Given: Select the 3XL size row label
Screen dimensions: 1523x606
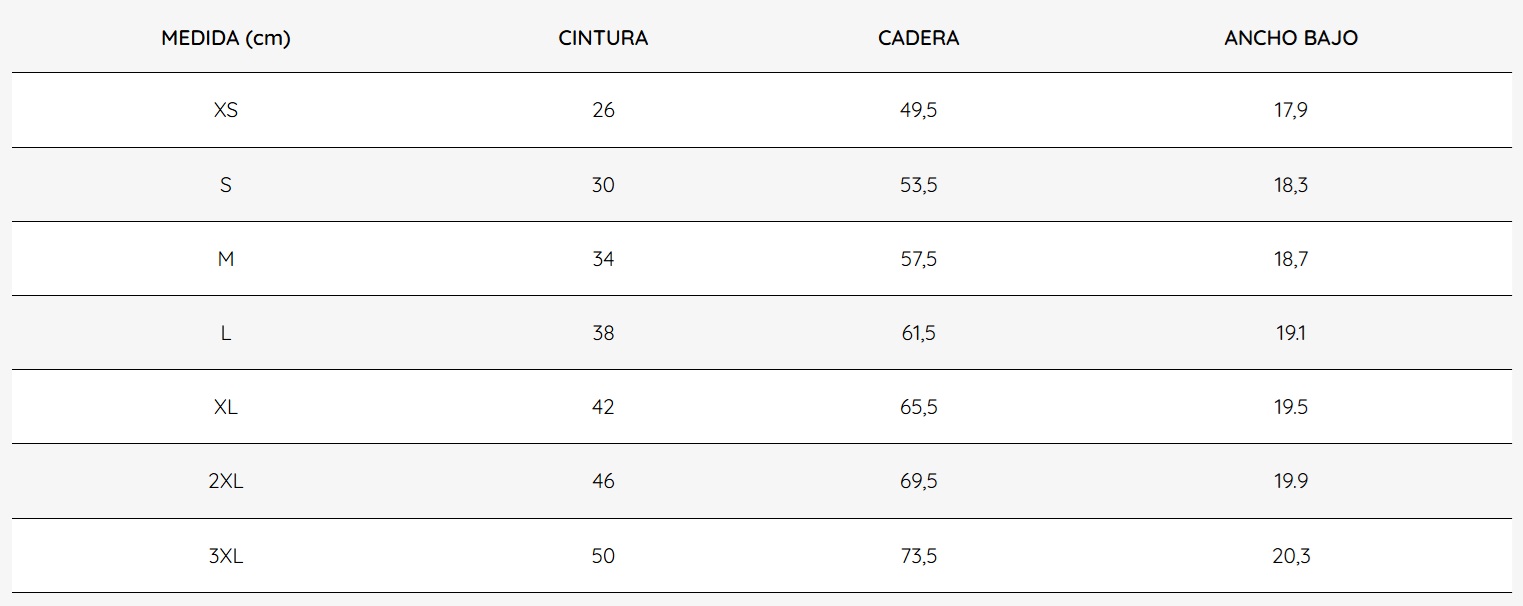Looking at the screenshot, I should pyautogui.click(x=226, y=556).
